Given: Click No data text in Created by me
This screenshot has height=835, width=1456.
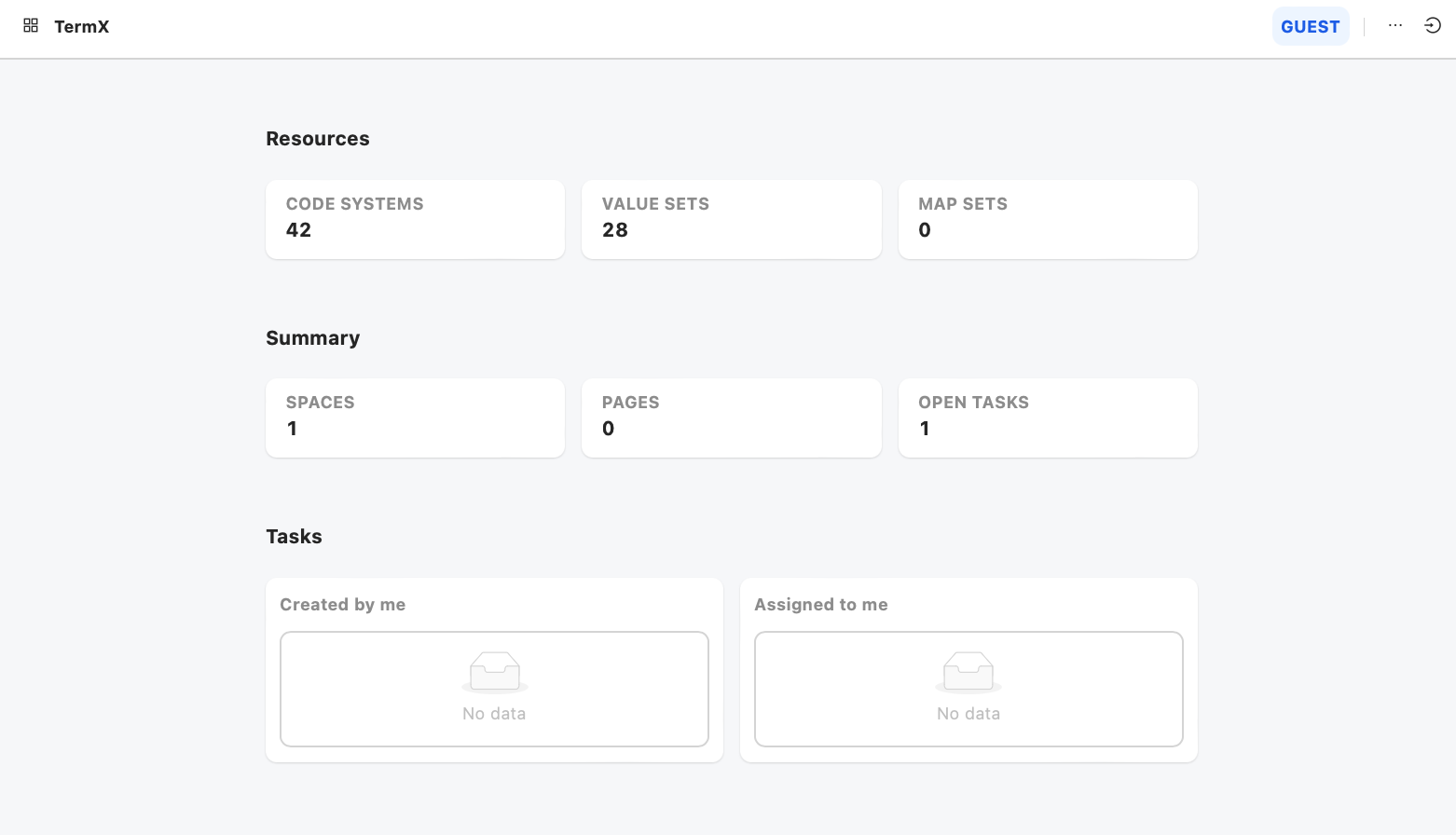Looking at the screenshot, I should [x=494, y=714].
